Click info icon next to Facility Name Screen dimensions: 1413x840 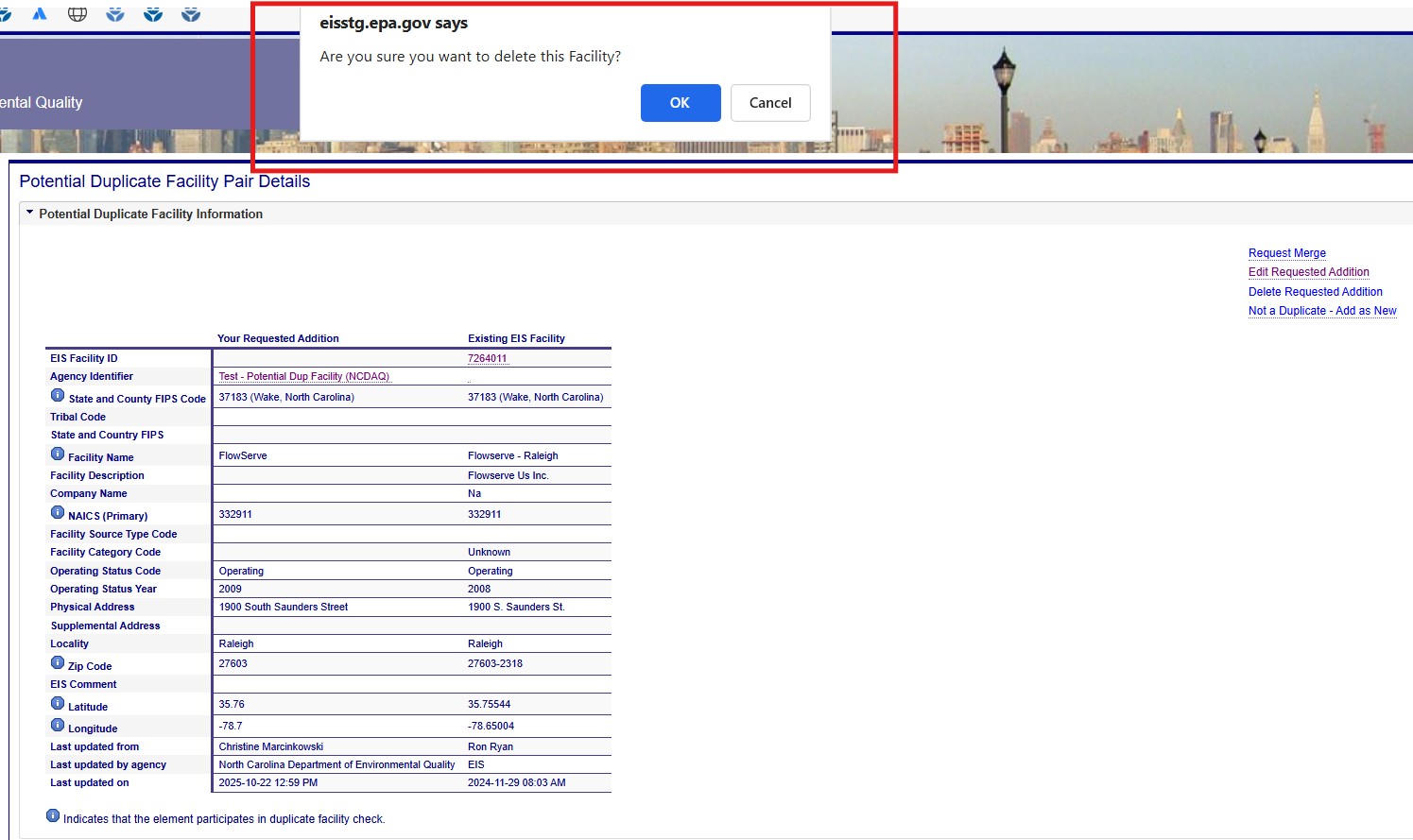[x=58, y=454]
